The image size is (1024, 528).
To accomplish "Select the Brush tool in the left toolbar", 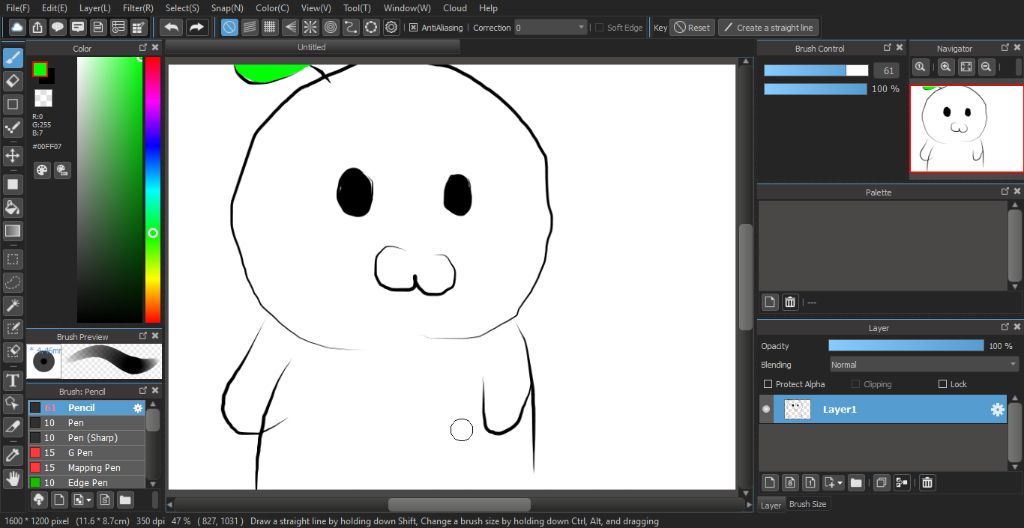I will click(12, 58).
